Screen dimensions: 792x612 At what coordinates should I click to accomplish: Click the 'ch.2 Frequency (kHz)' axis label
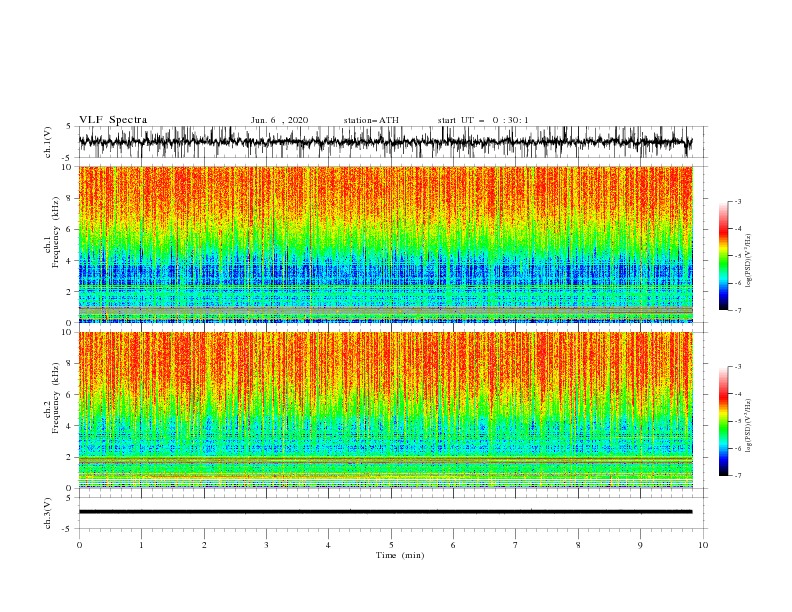(52, 398)
